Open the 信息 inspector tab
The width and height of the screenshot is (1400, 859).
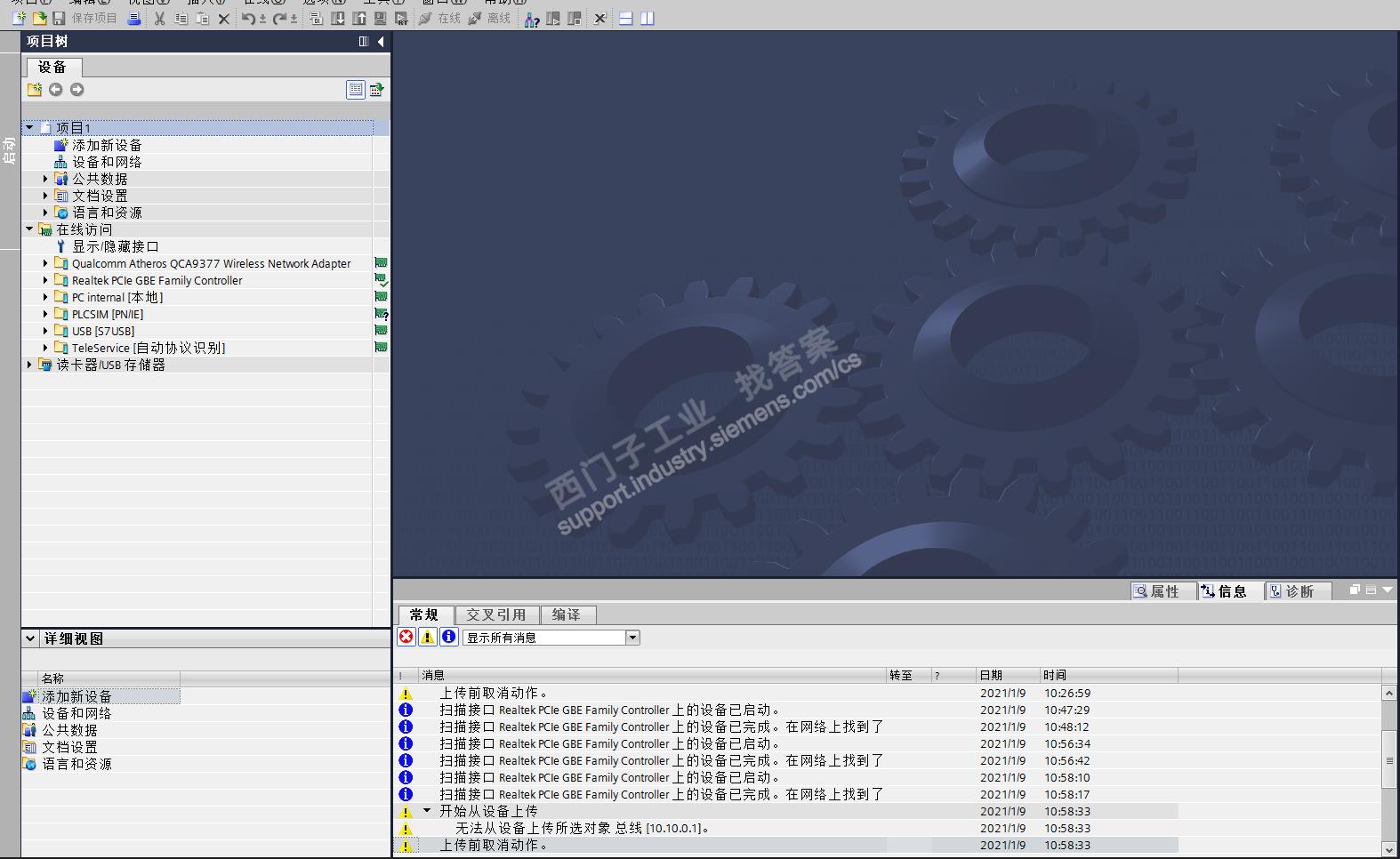pos(1232,591)
